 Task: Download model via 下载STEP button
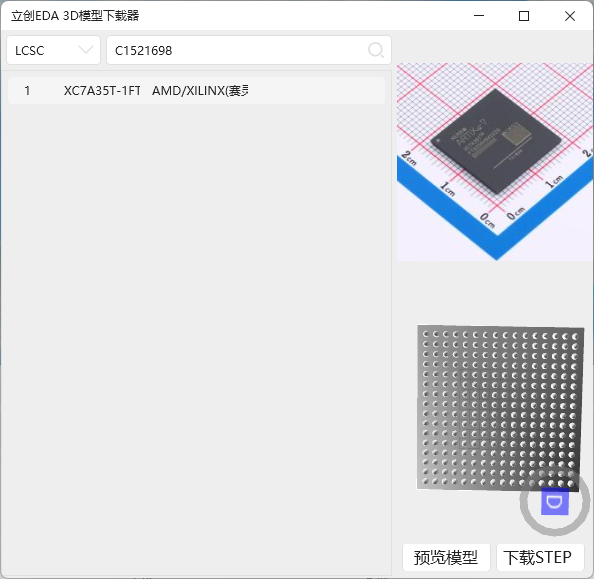[x=540, y=557]
